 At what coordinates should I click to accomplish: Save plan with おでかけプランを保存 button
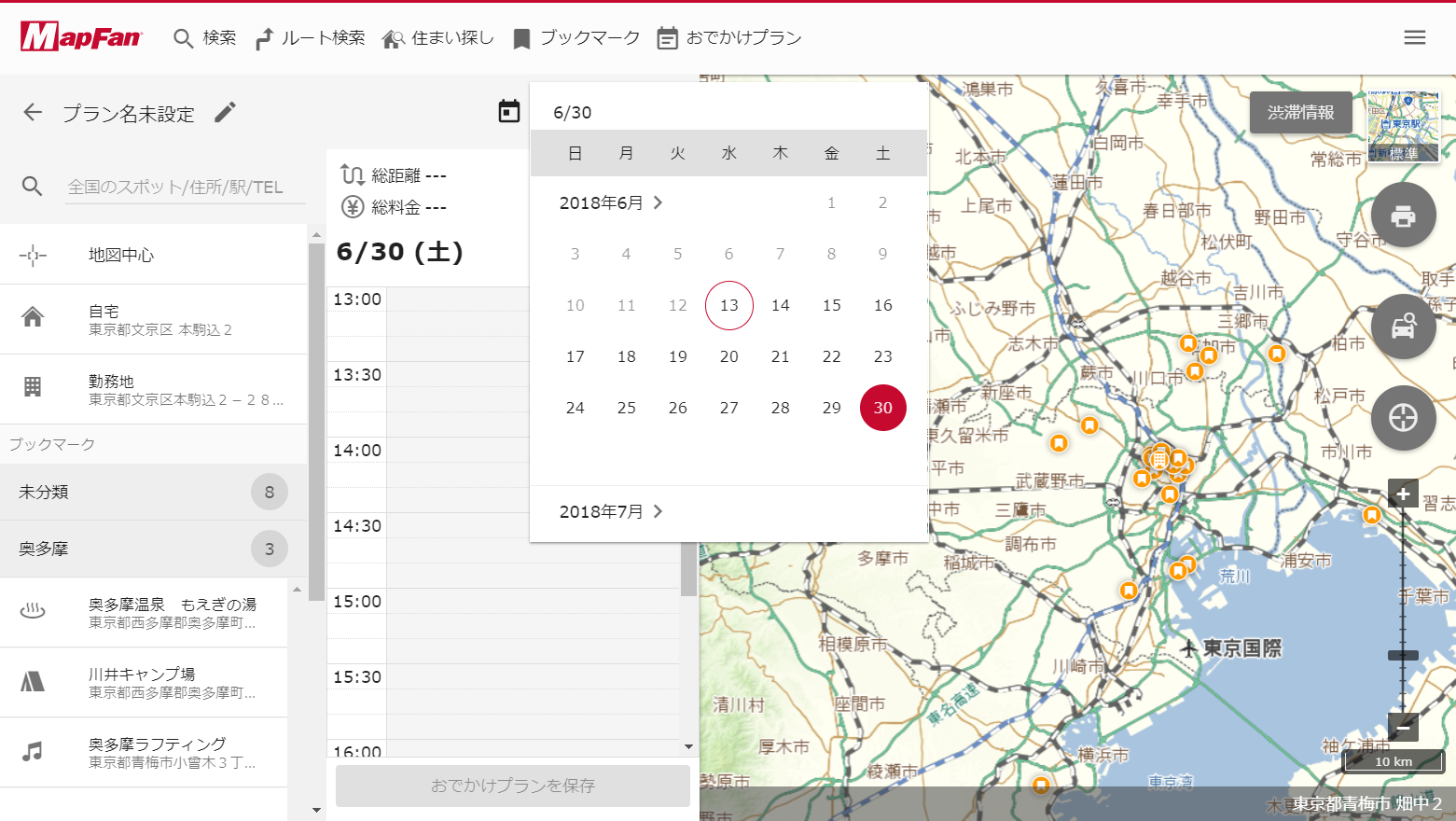513,786
